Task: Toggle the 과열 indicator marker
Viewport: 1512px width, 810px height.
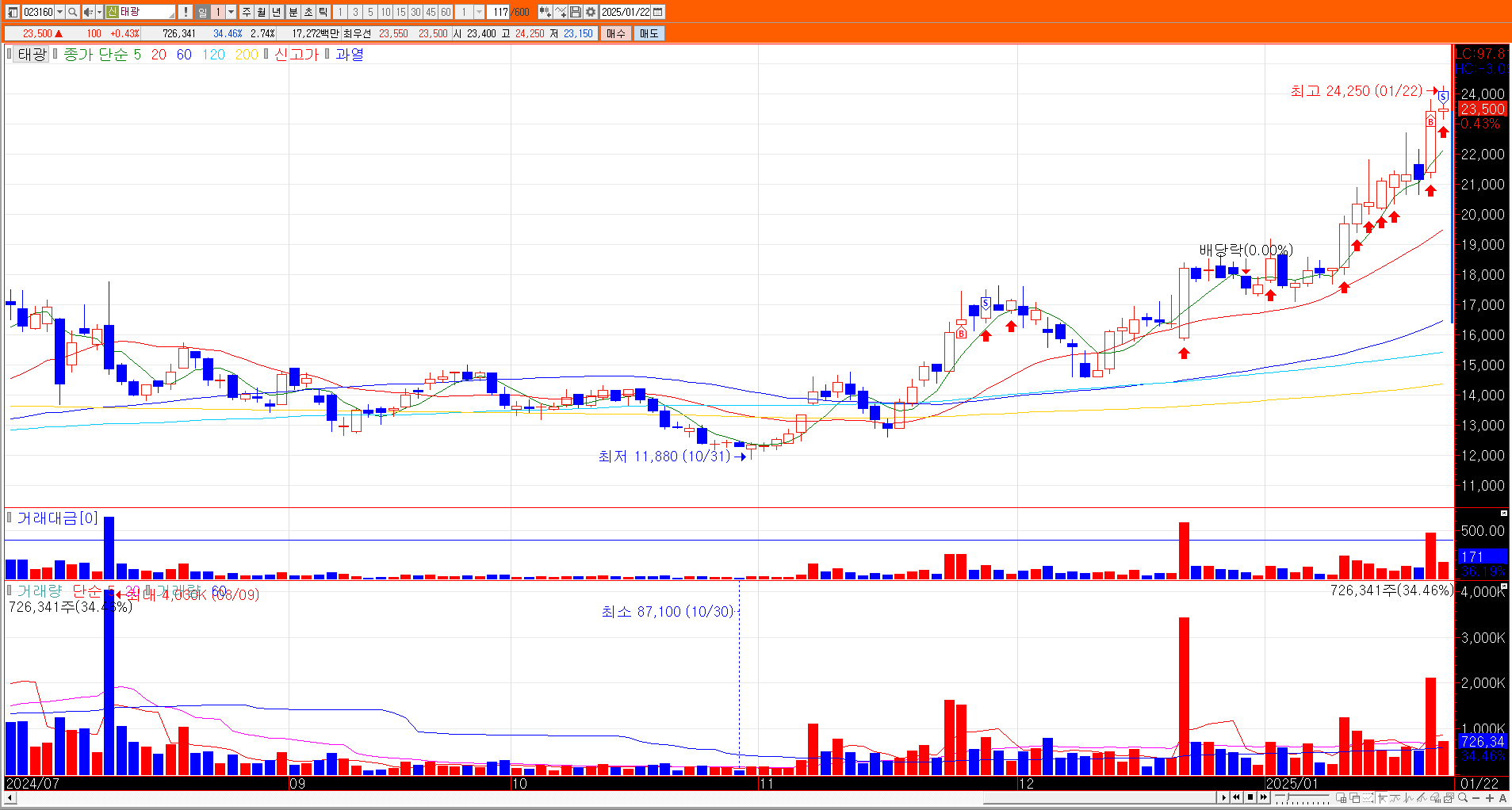Action: (x=327, y=54)
